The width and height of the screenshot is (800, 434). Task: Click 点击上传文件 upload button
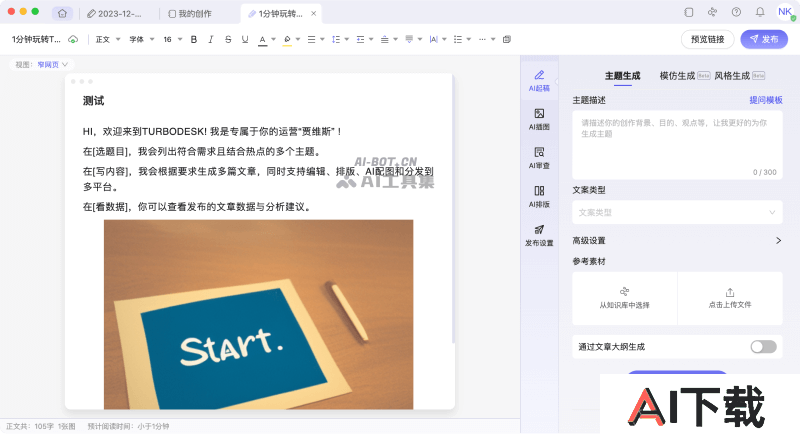click(x=730, y=298)
